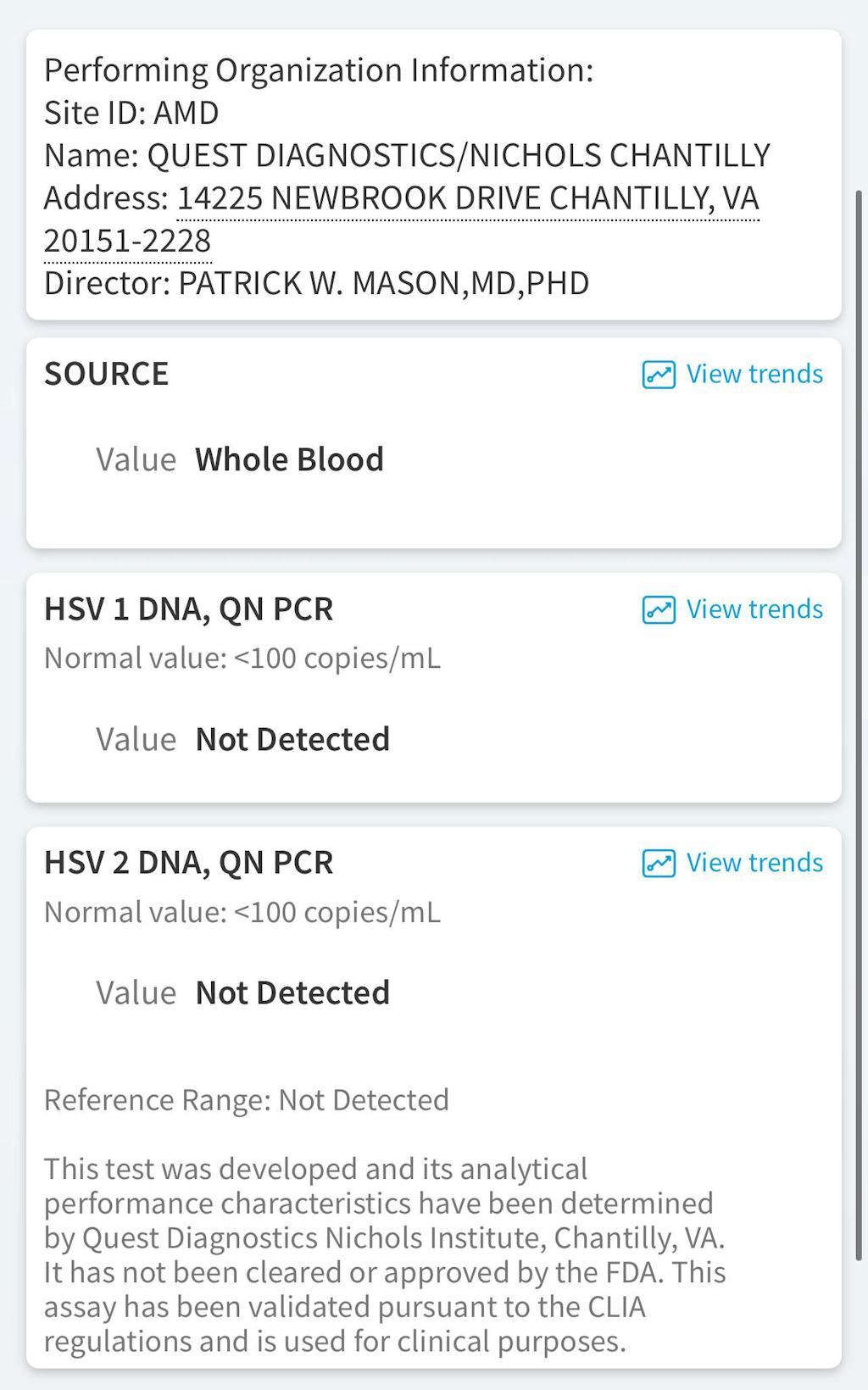Click the normal value text under HSV 2
The width and height of the screenshot is (868, 1390).
pos(242,913)
